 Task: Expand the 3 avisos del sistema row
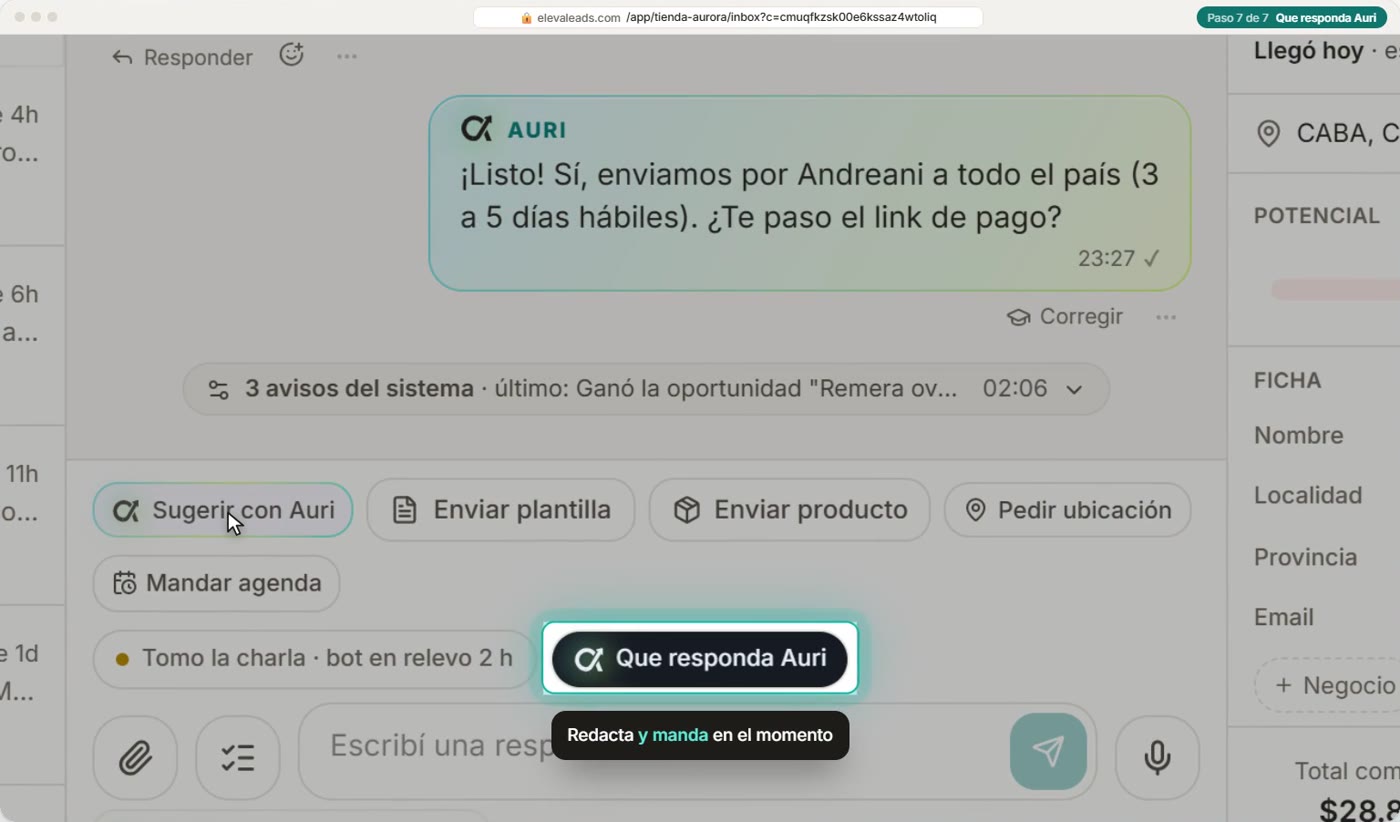(x=646, y=388)
